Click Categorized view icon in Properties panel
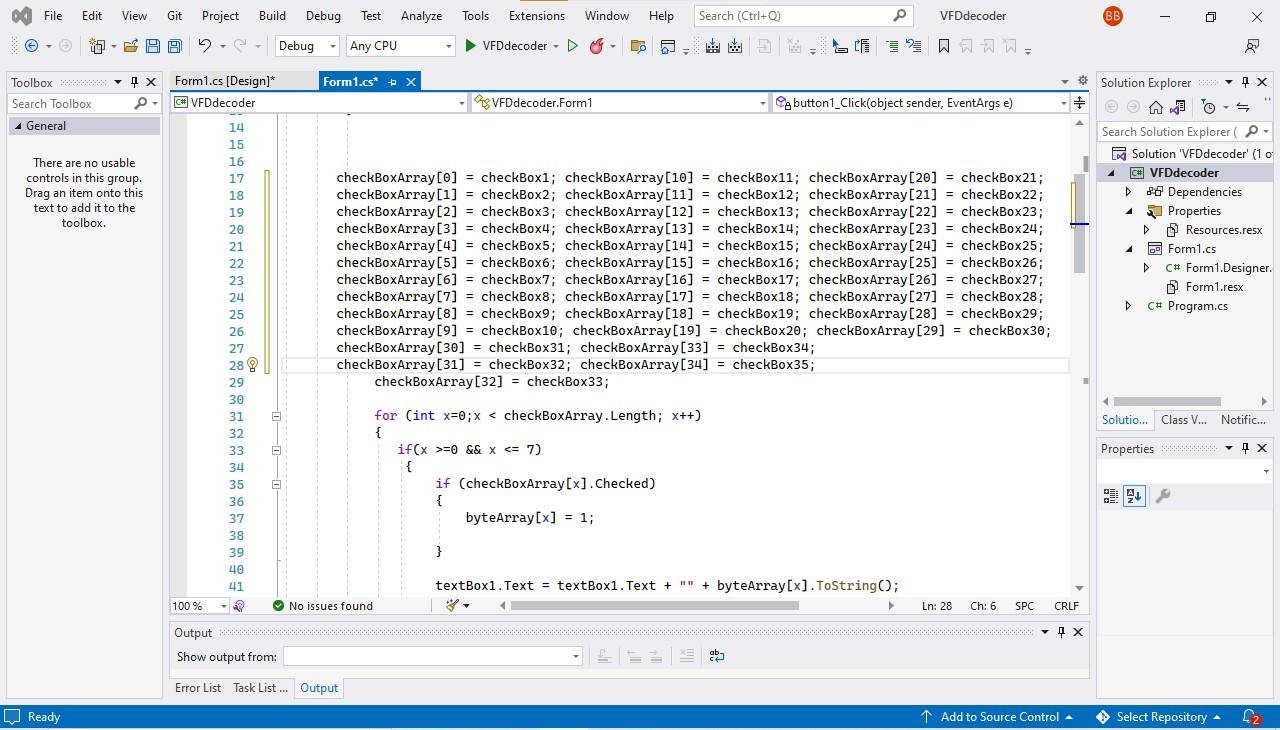This screenshot has width=1280, height=730. [x=1111, y=496]
